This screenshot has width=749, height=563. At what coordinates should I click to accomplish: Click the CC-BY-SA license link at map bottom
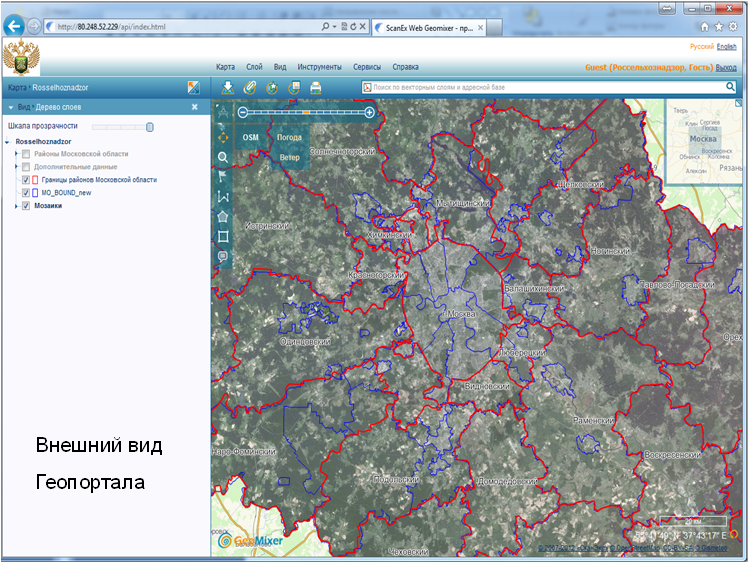tap(678, 548)
